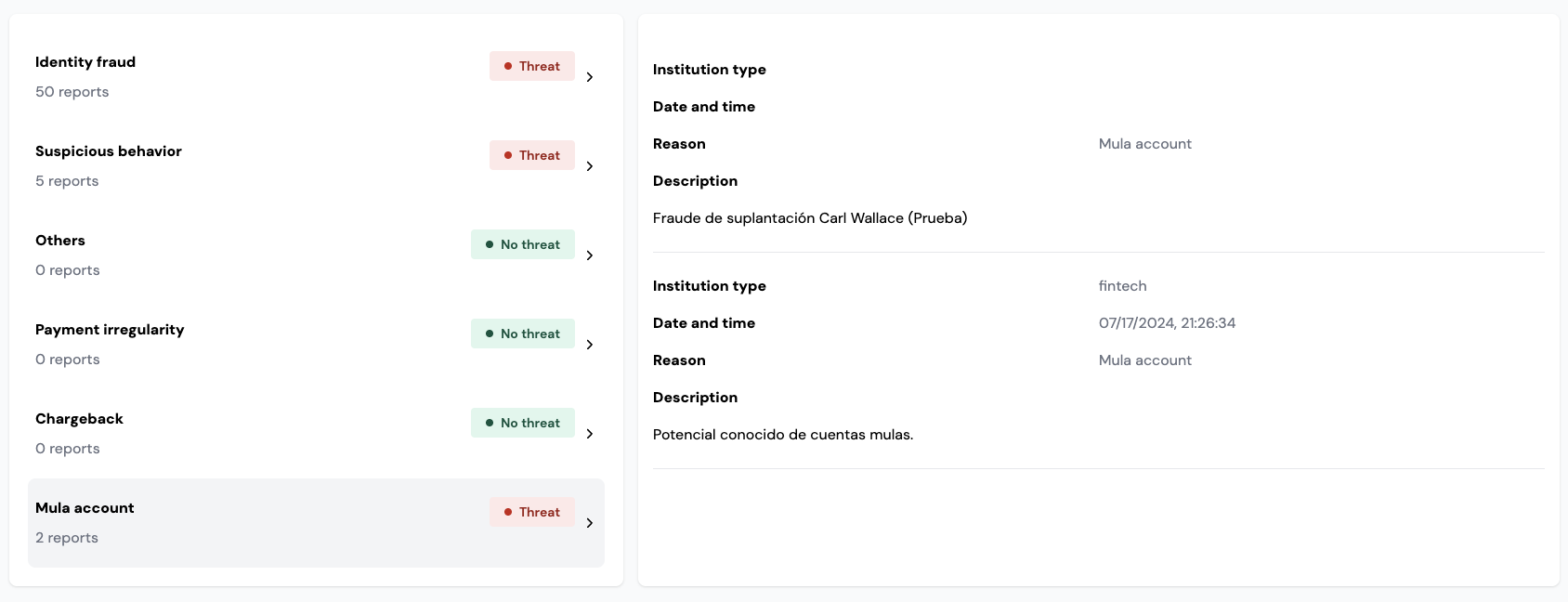Expand Identity fraud row chevron
The image size is (1568, 602).
[590, 77]
